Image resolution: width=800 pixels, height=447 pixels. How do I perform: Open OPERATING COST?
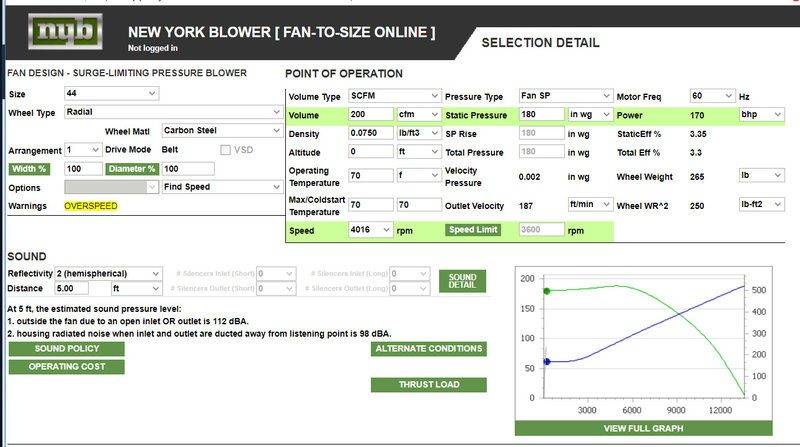(x=67, y=367)
